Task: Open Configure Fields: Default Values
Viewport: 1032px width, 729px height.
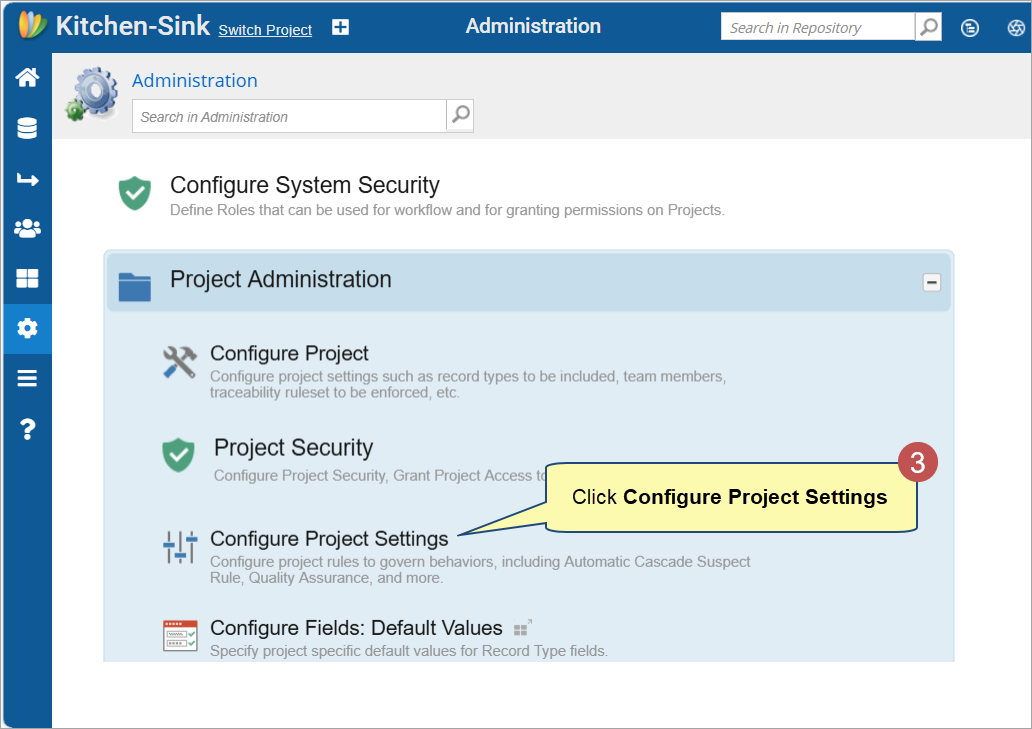Action: coord(356,628)
